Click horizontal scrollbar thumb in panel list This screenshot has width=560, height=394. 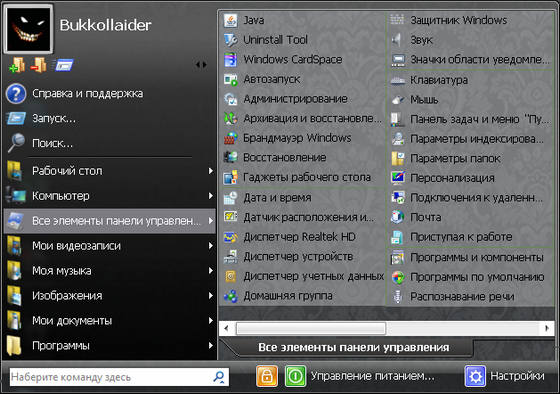point(311,328)
